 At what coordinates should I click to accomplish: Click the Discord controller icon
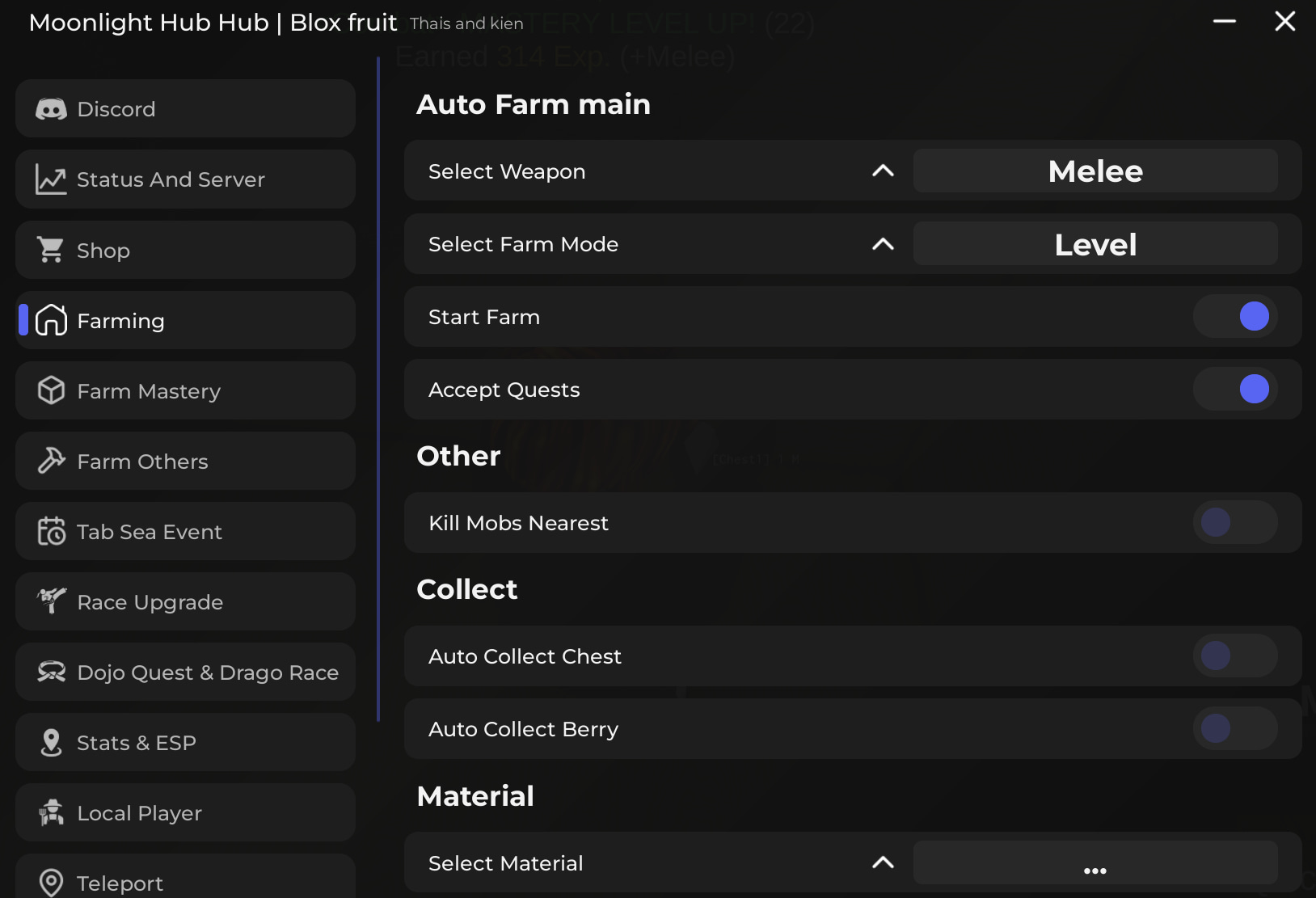(51, 109)
